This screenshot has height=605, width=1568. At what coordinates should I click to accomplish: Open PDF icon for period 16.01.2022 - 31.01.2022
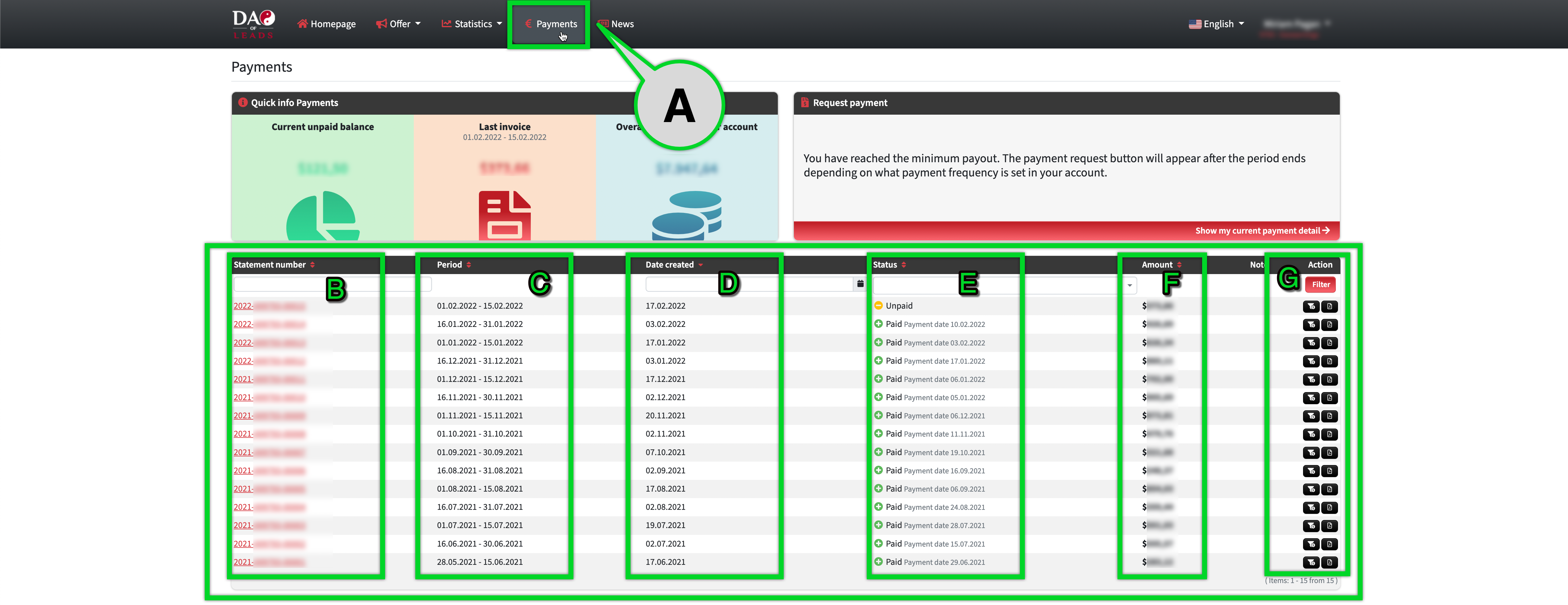coord(1329,325)
